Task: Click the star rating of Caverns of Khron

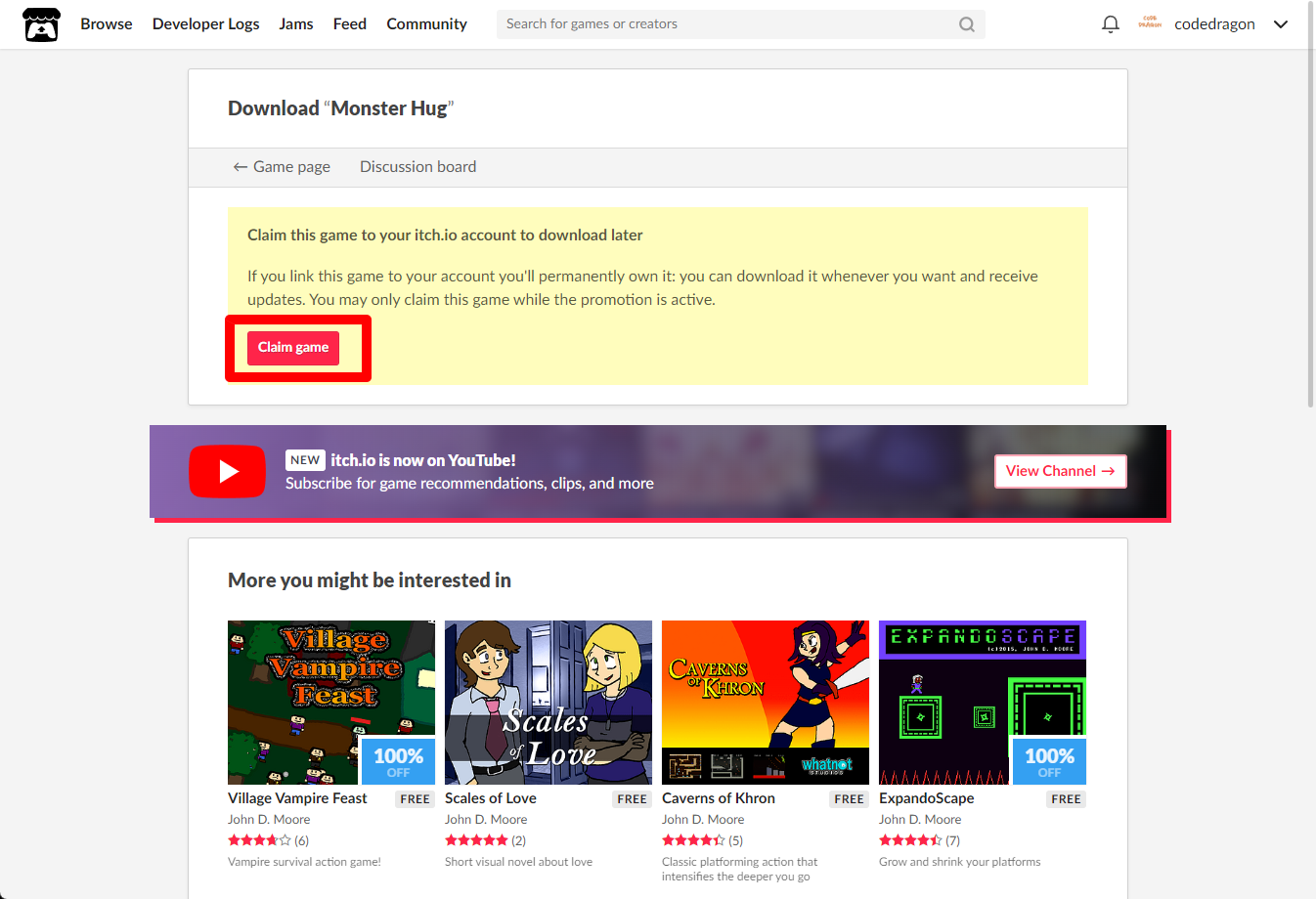Action: point(693,840)
